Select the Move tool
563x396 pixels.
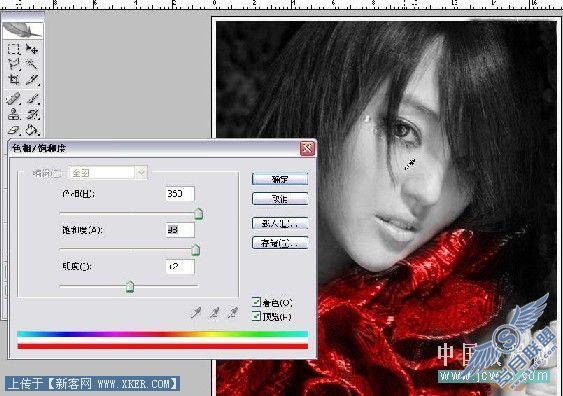click(x=32, y=49)
